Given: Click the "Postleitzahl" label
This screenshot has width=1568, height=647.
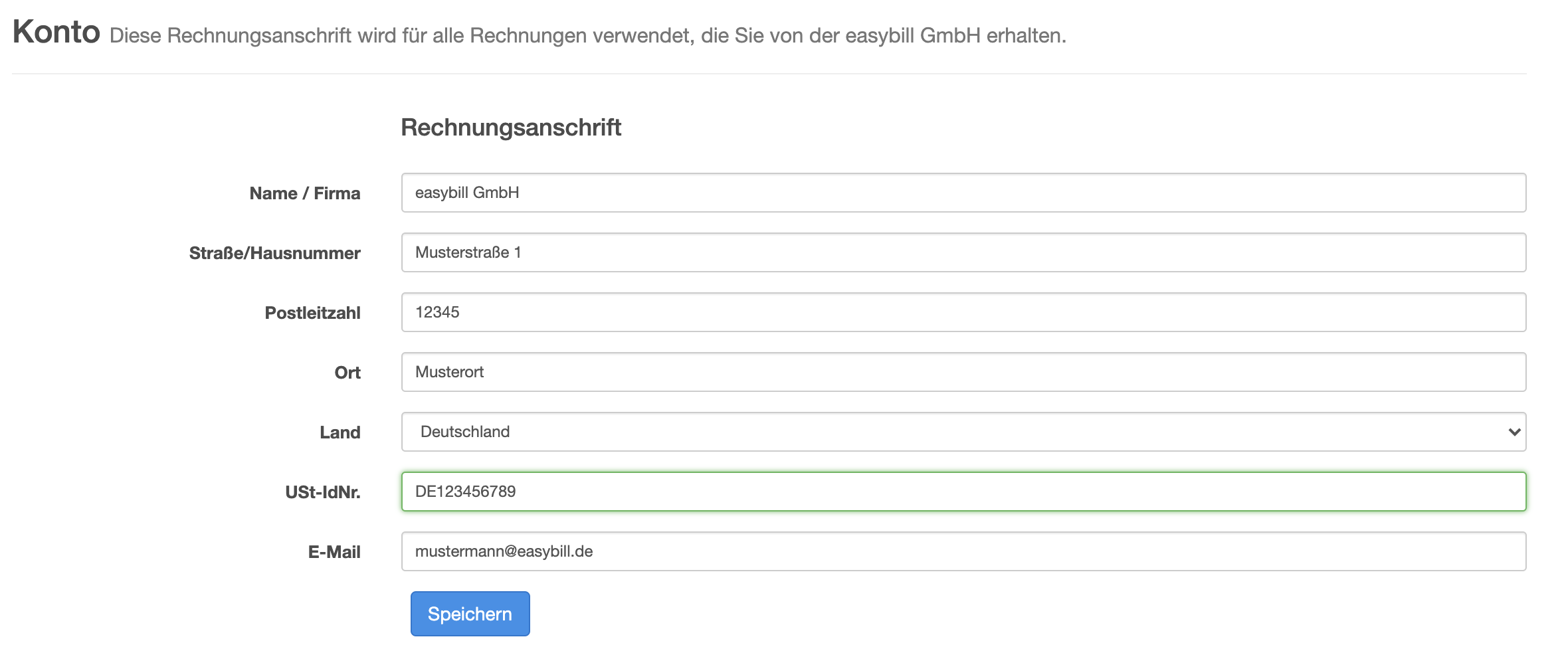Looking at the screenshot, I should click(x=312, y=313).
